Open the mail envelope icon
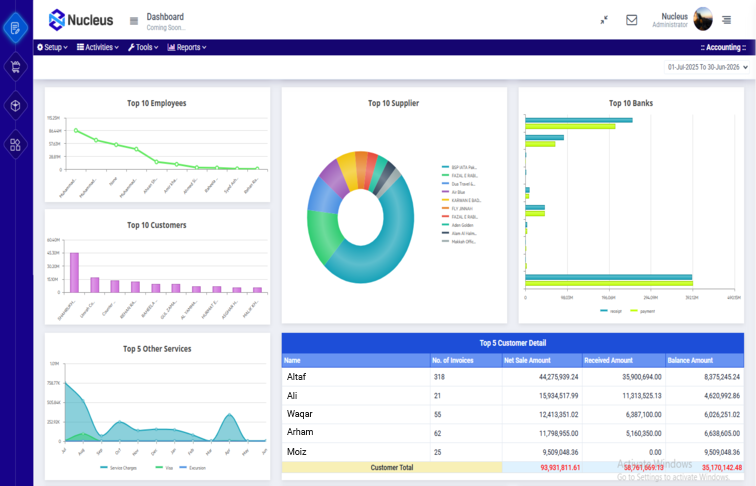Image resolution: width=756 pixels, height=486 pixels. coord(632,20)
